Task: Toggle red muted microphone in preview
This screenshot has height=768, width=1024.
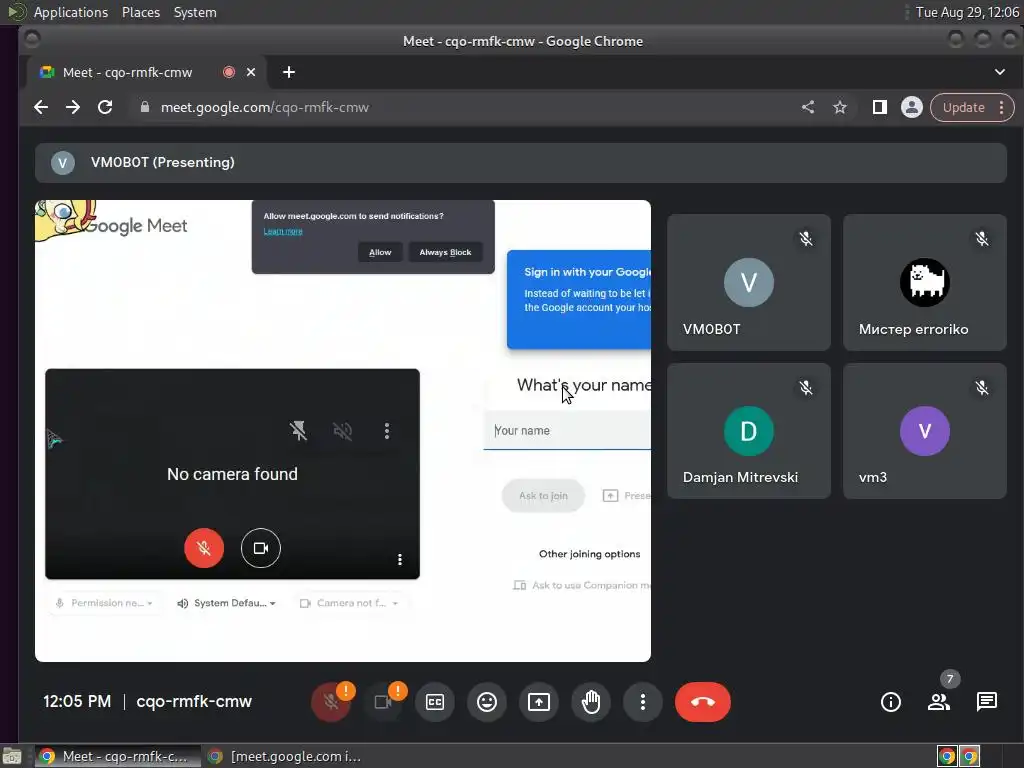Action: click(x=204, y=548)
